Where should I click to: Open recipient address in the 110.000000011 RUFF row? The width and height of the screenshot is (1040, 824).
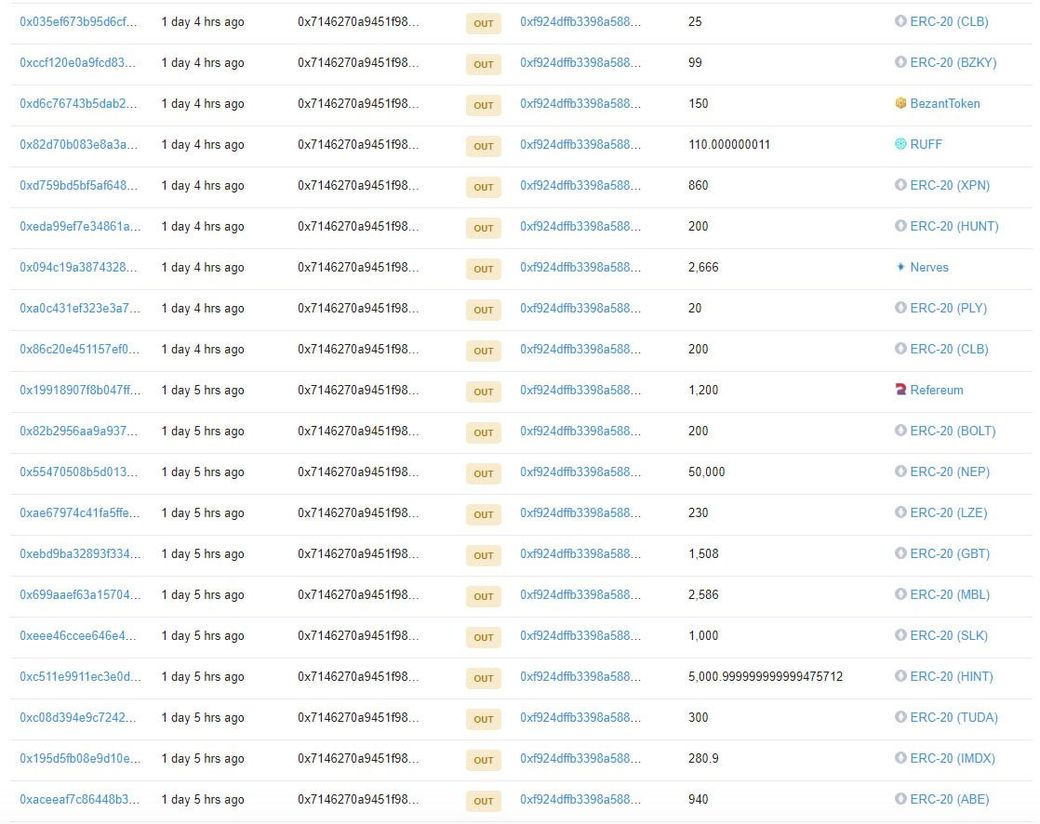(x=580, y=145)
